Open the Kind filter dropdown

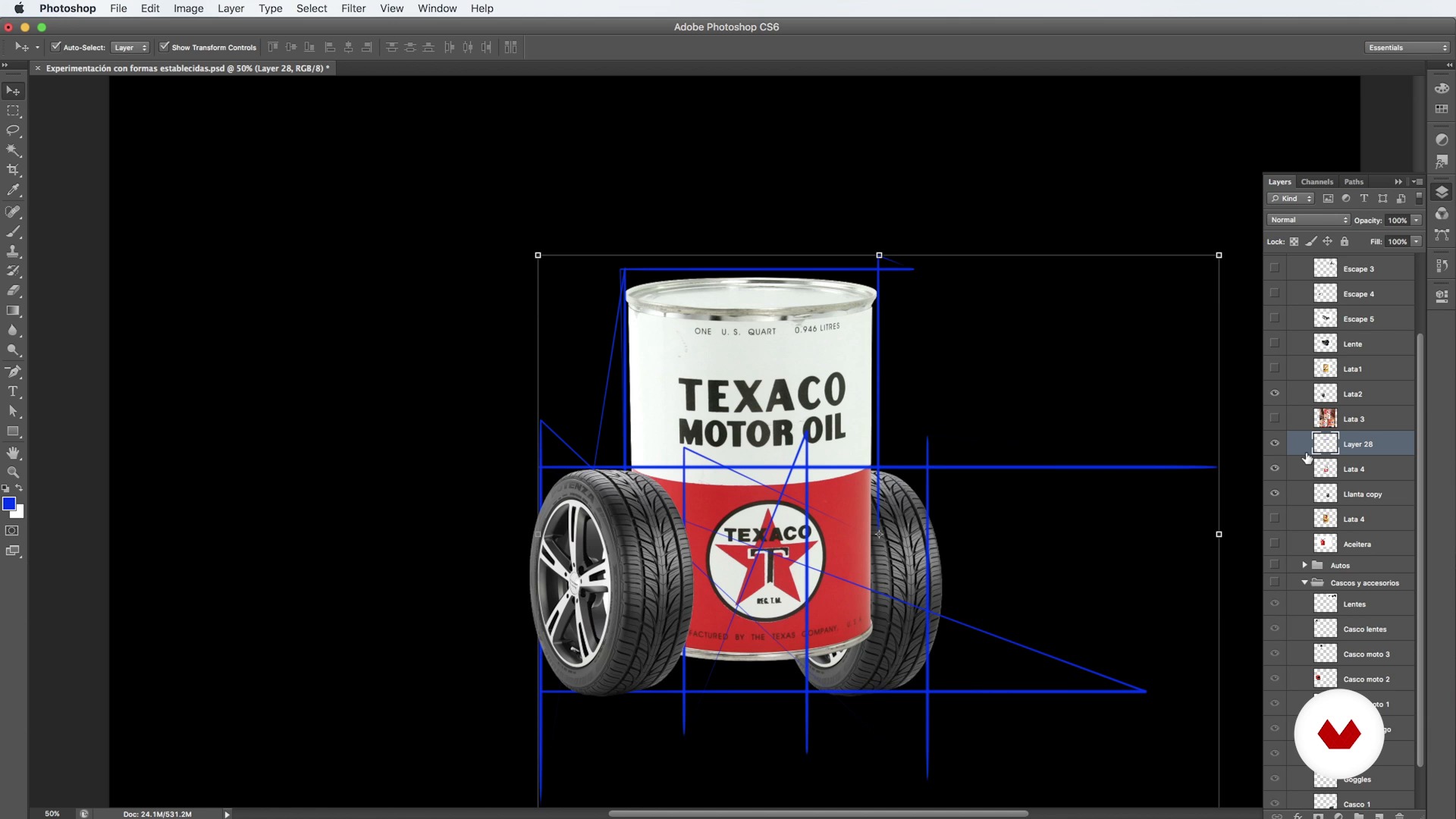1291,199
